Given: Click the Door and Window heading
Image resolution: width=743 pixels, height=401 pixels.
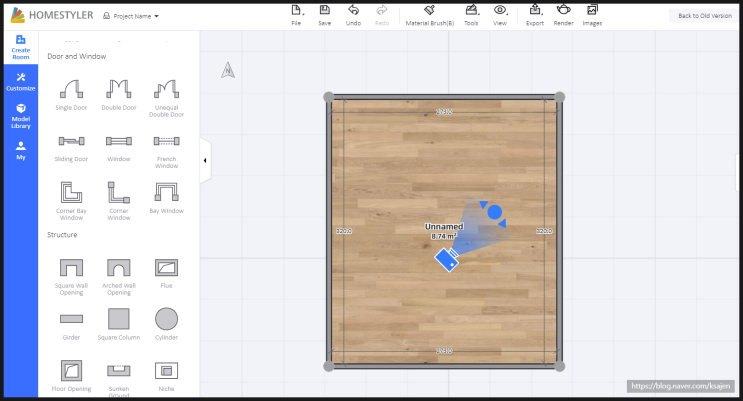Looking at the screenshot, I should (77, 56).
